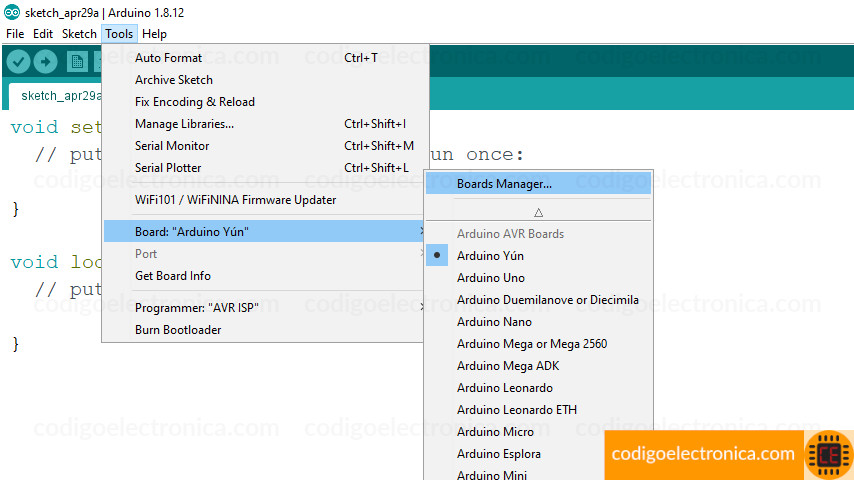
Task: Select Arduino Leonardo ETH board
Action: (x=538, y=410)
